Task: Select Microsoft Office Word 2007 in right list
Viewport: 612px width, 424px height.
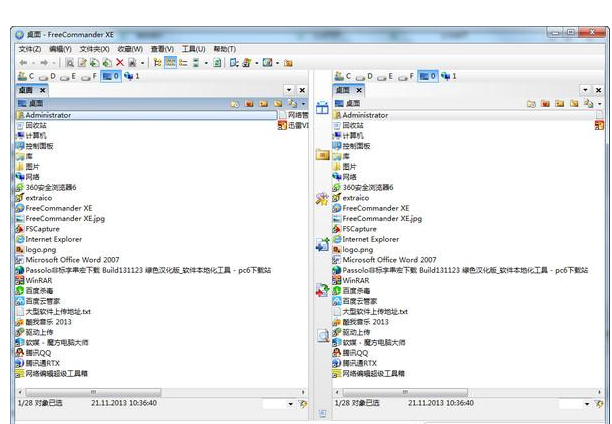Action: [384, 260]
